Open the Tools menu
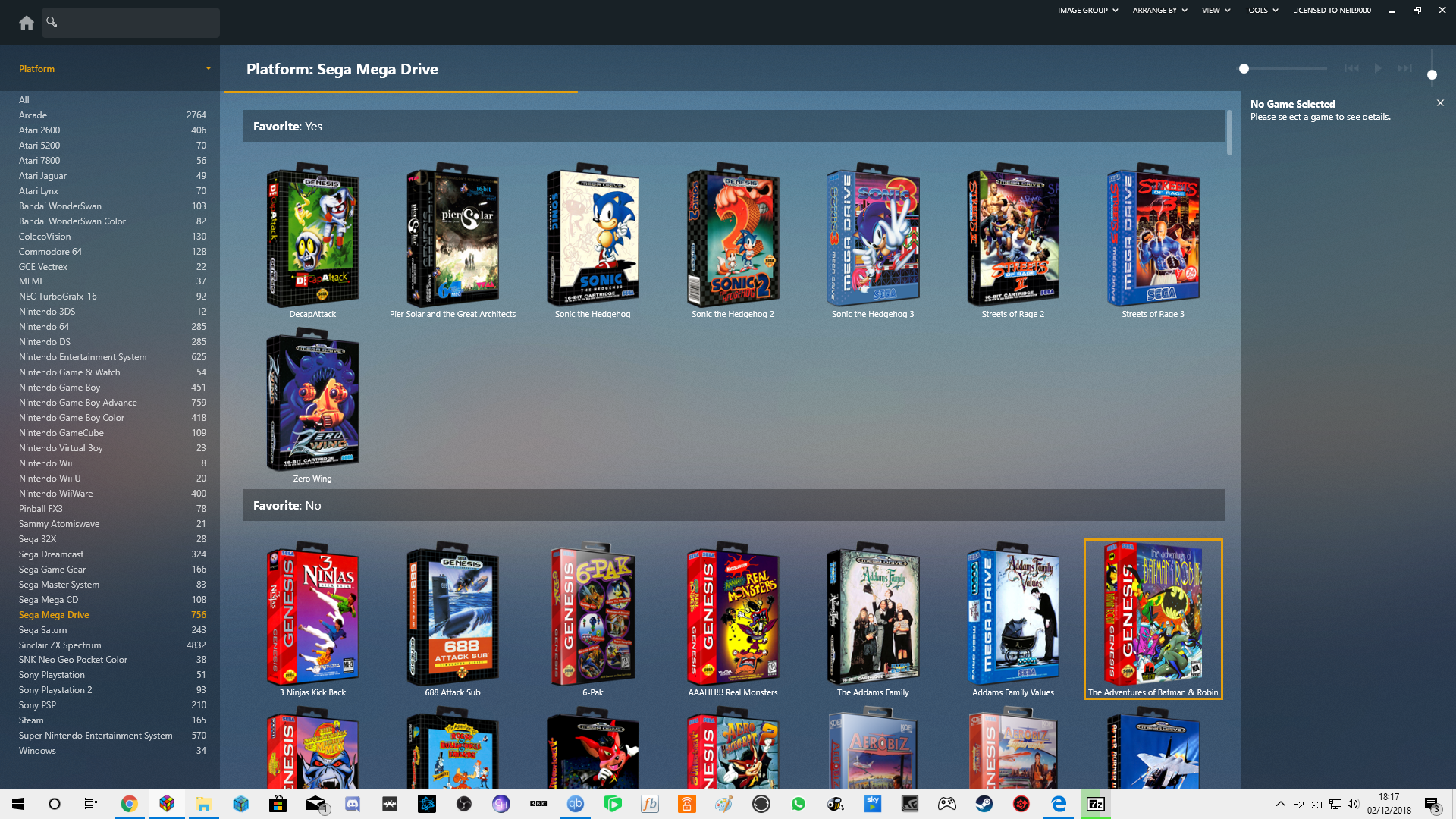 (1261, 11)
